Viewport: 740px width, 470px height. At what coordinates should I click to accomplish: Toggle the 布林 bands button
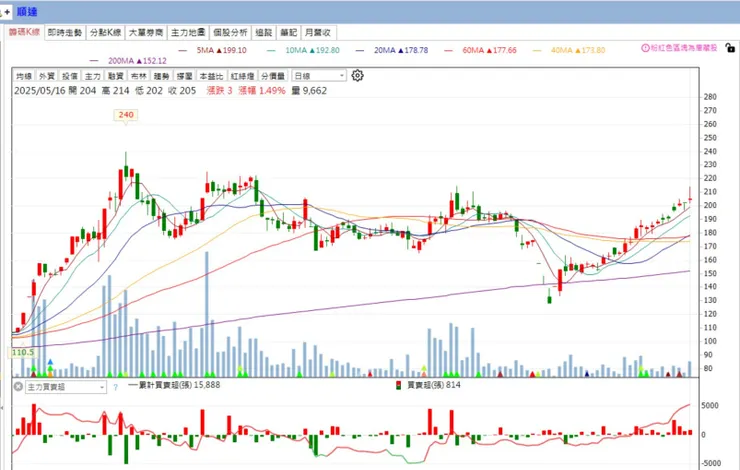tap(139, 76)
